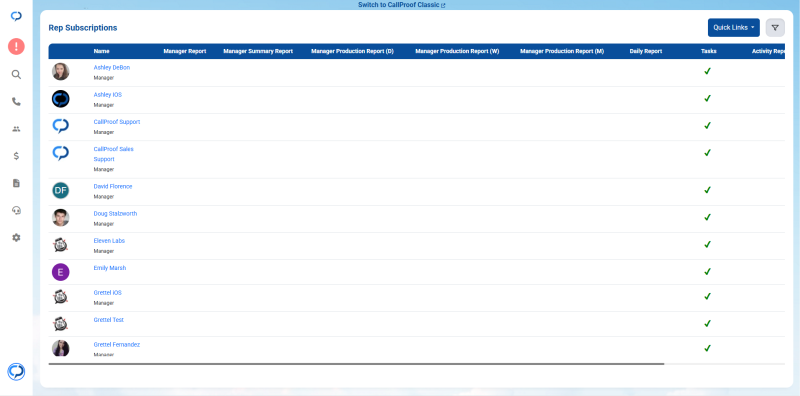The width and height of the screenshot is (800, 396).
Task: Open Ashley DeBon's profile link
Action: 112,67
